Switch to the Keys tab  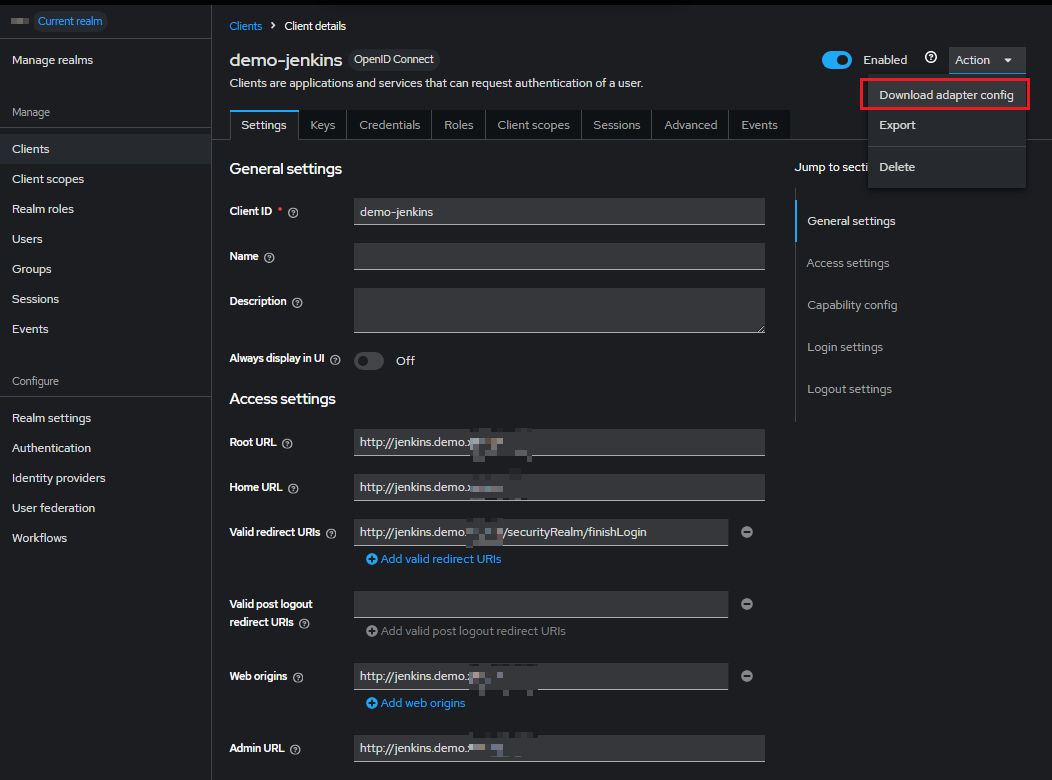(x=323, y=125)
